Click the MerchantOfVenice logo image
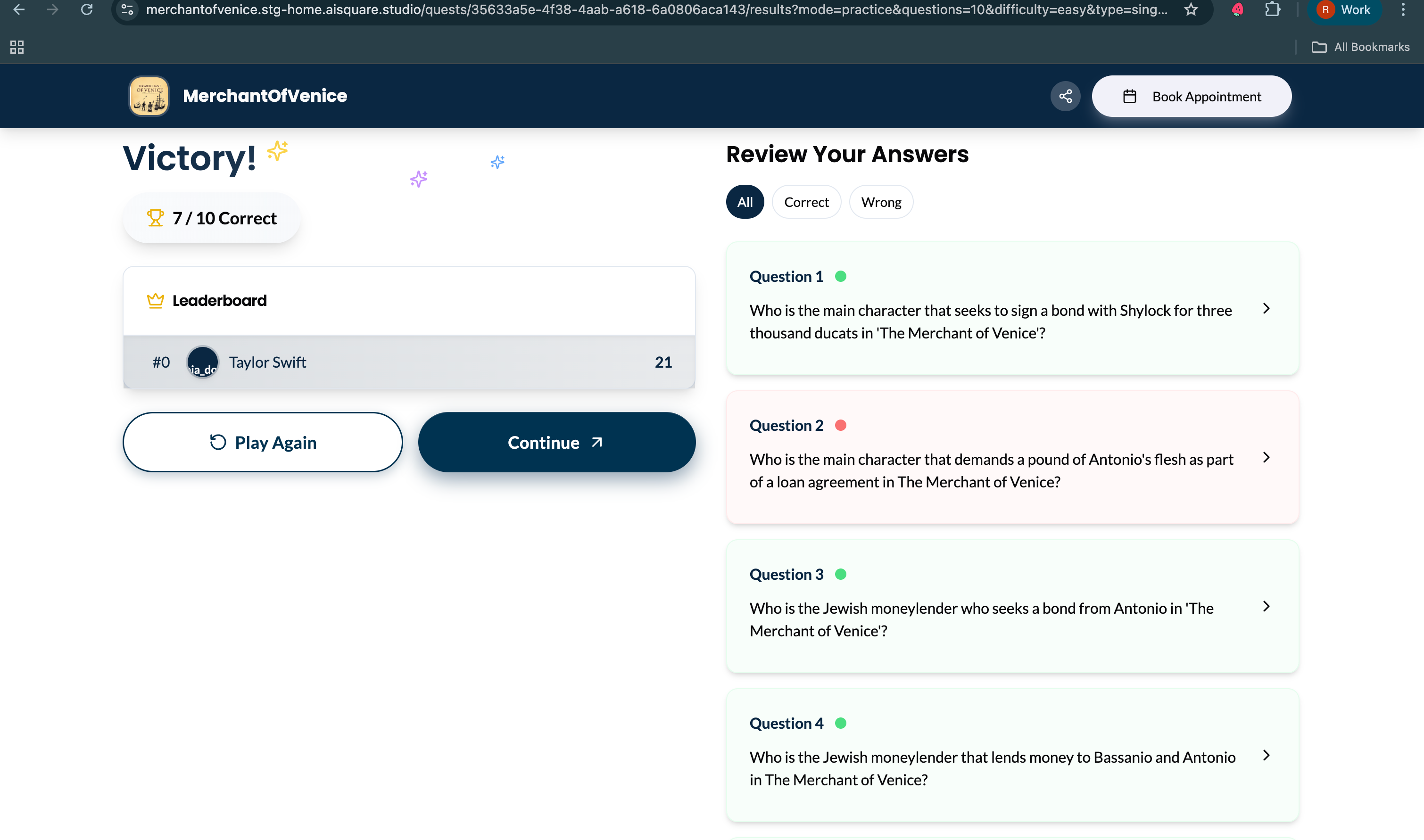The height and width of the screenshot is (840, 1424). coord(149,96)
